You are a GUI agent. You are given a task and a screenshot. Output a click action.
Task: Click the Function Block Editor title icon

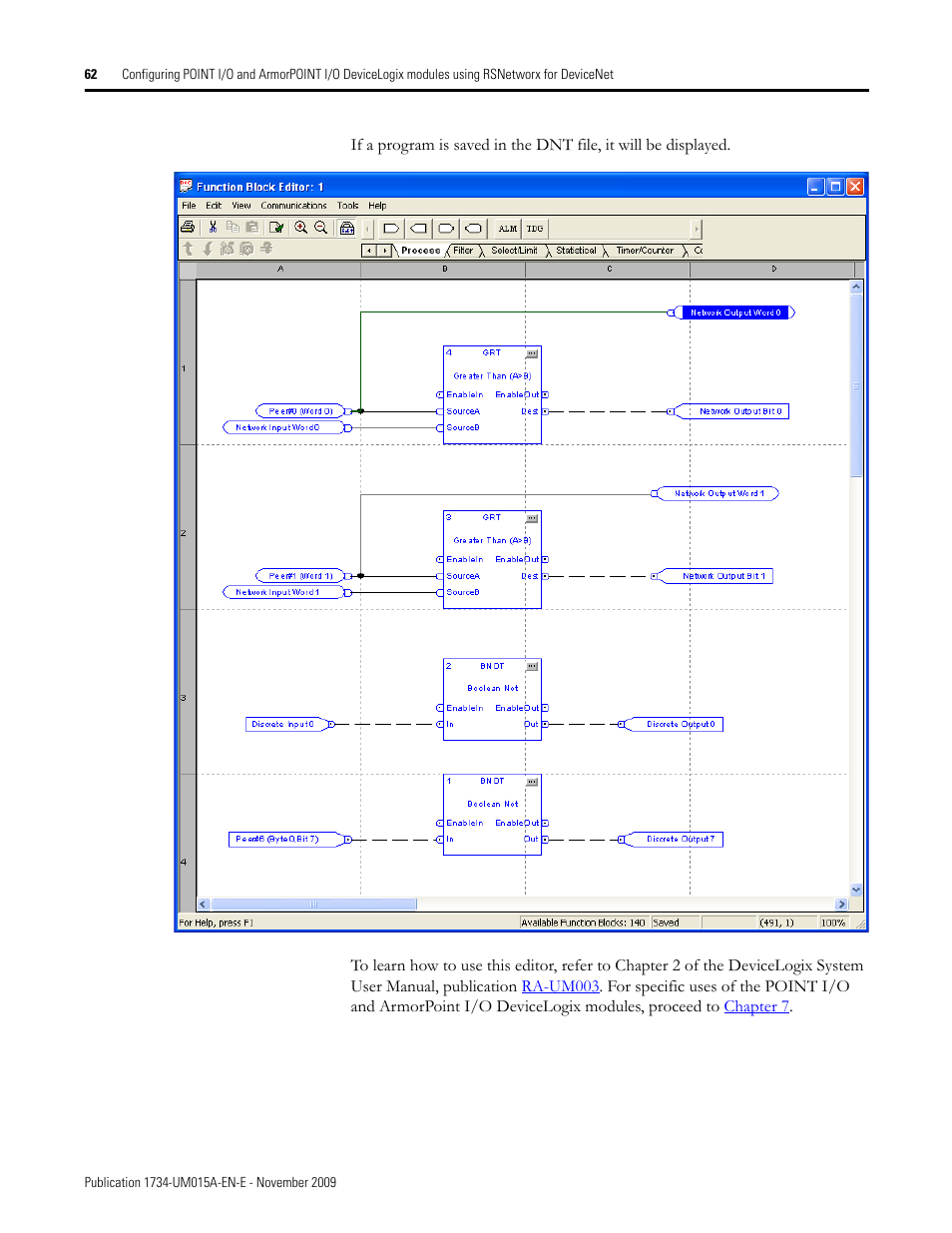click(x=186, y=186)
